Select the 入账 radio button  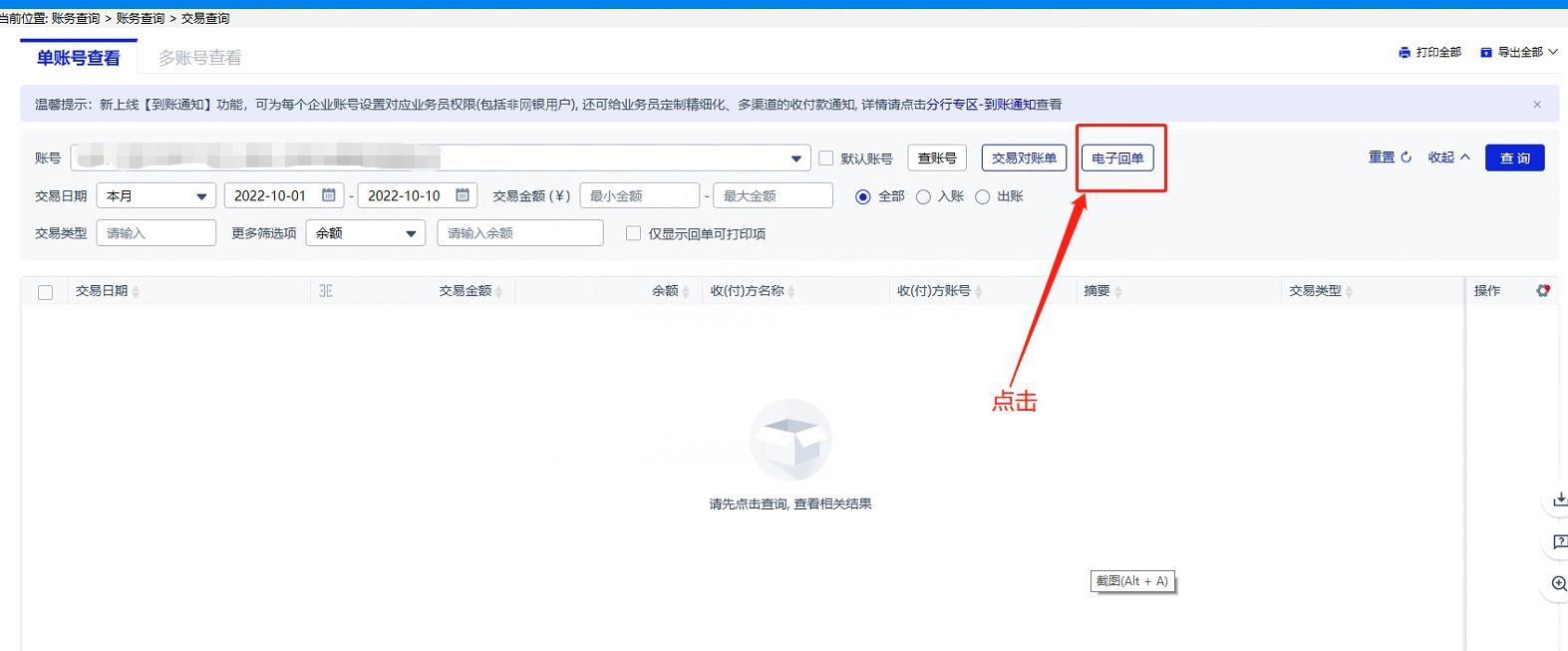tap(923, 196)
